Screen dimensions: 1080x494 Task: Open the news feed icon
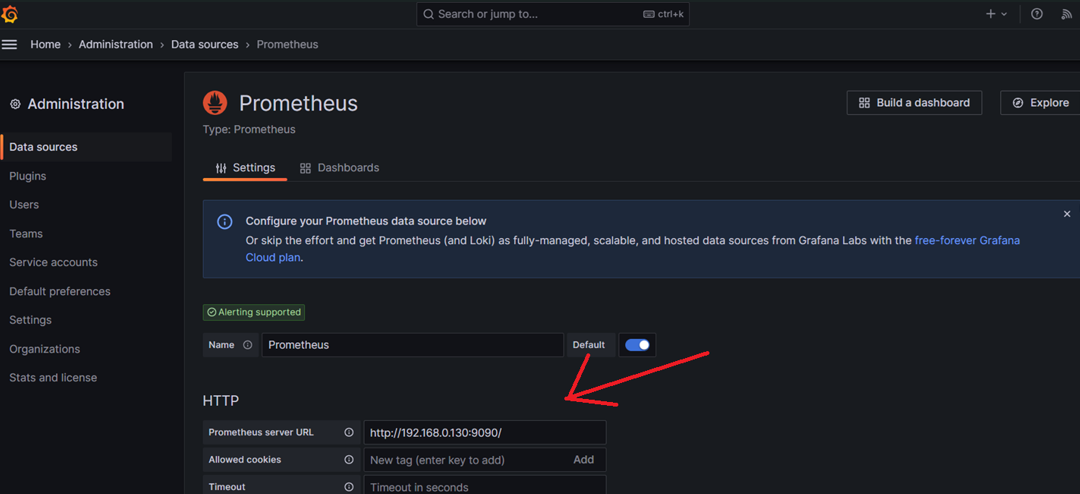(x=1066, y=14)
